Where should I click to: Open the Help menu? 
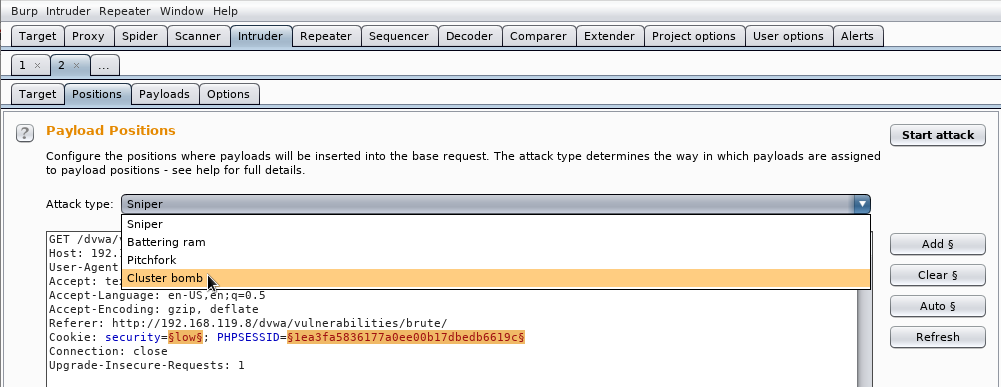[225, 11]
